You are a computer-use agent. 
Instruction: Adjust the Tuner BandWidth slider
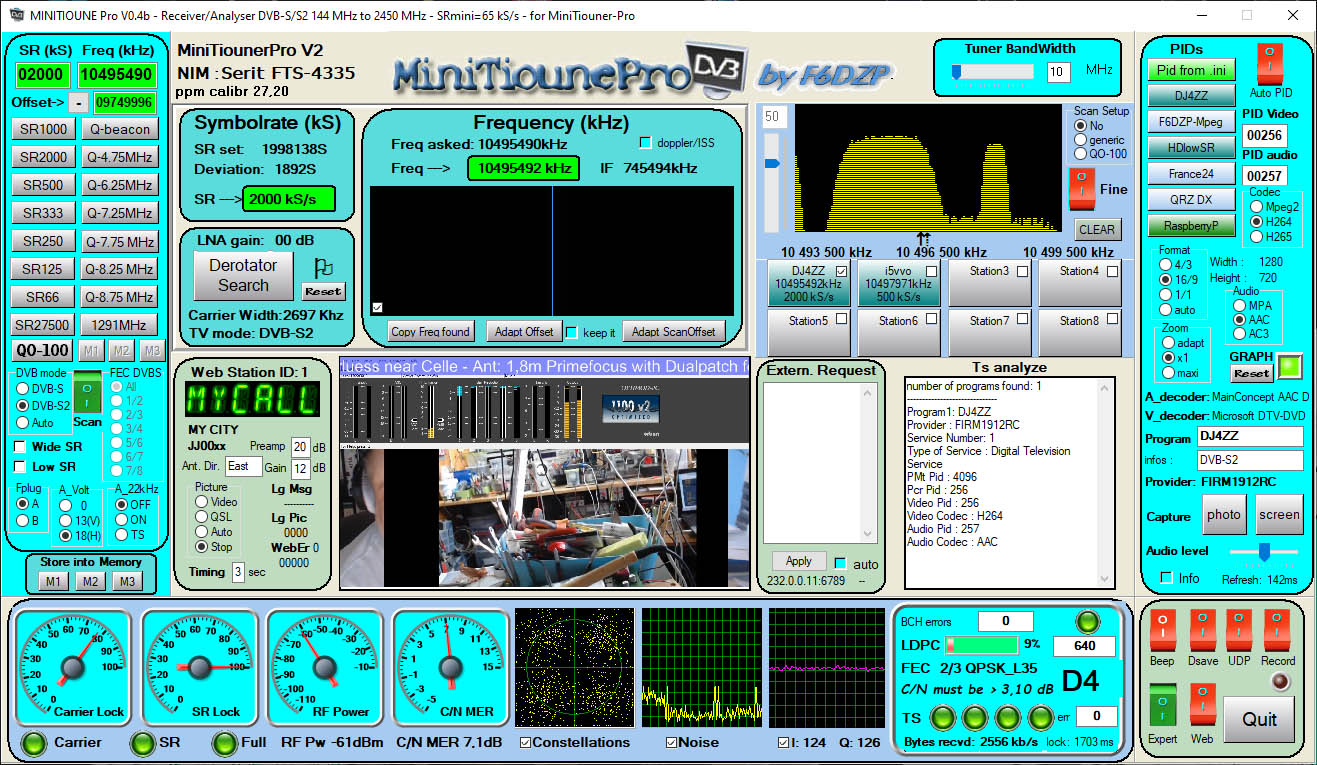(x=957, y=72)
